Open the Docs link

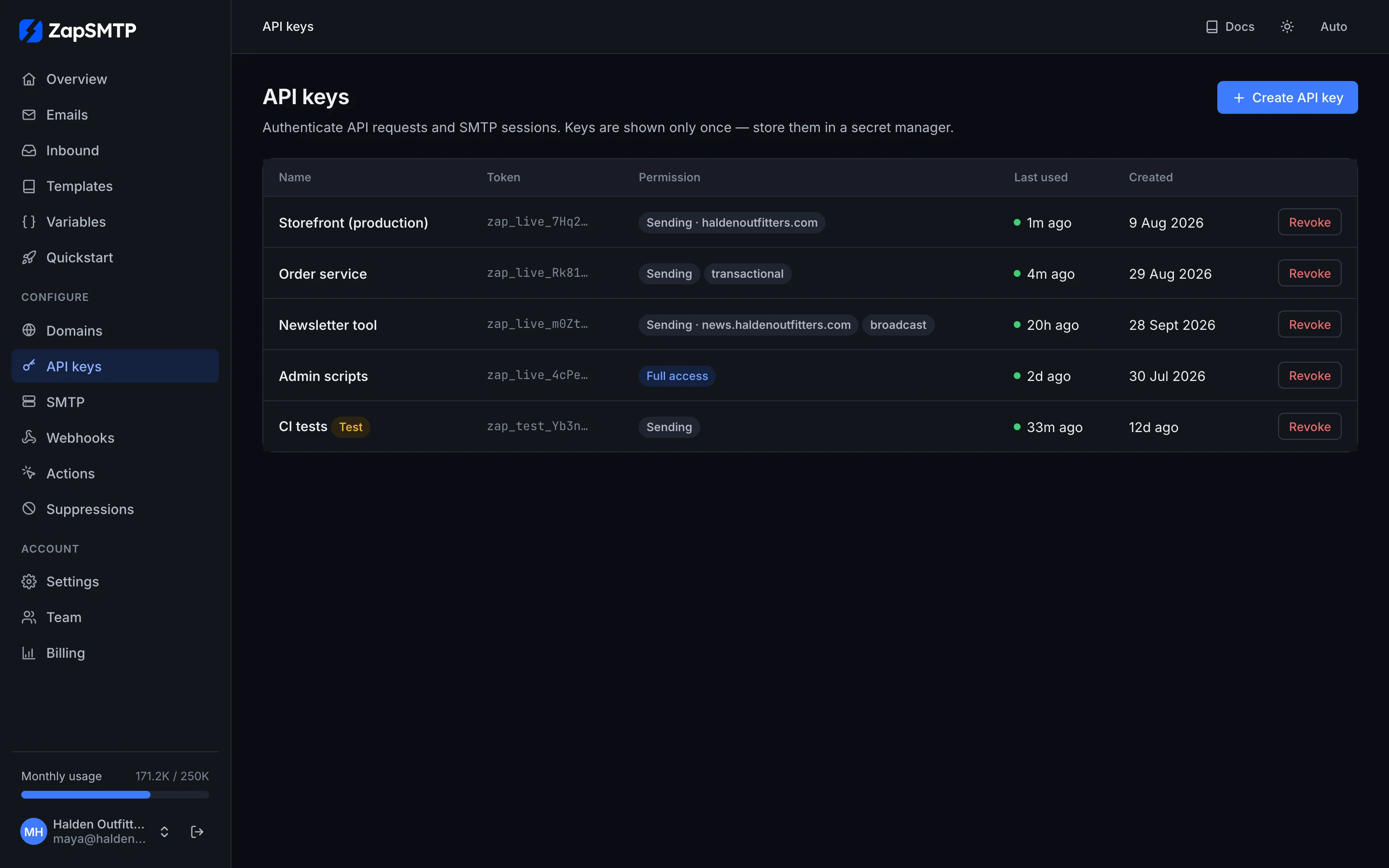point(1230,27)
